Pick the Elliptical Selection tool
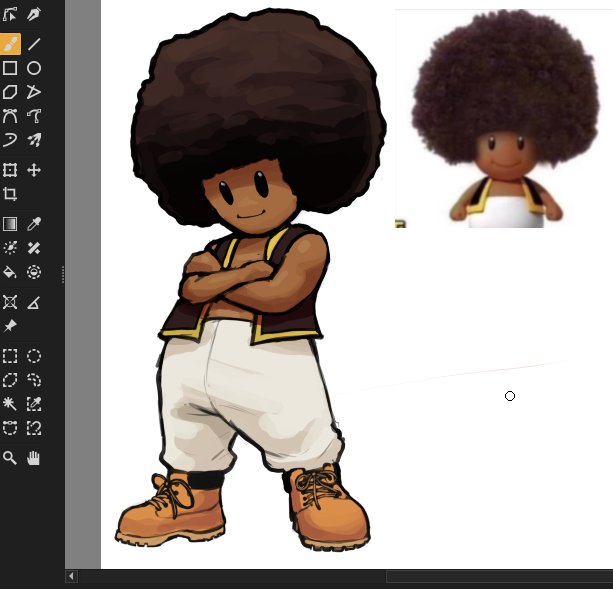 coord(34,356)
